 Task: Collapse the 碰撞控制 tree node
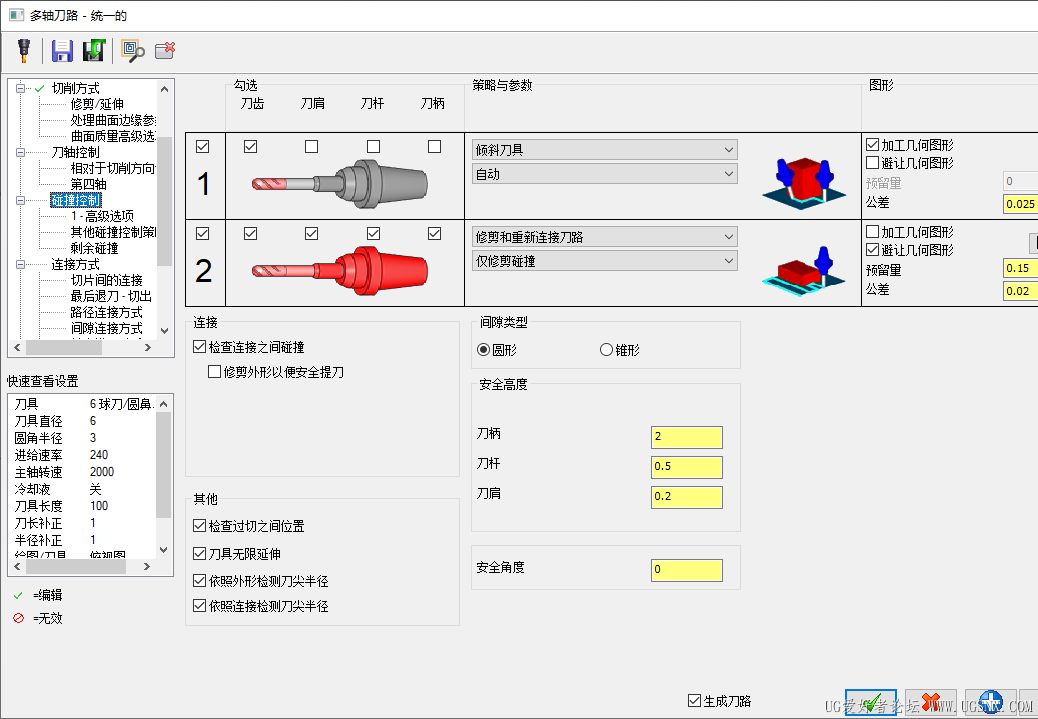pos(21,200)
